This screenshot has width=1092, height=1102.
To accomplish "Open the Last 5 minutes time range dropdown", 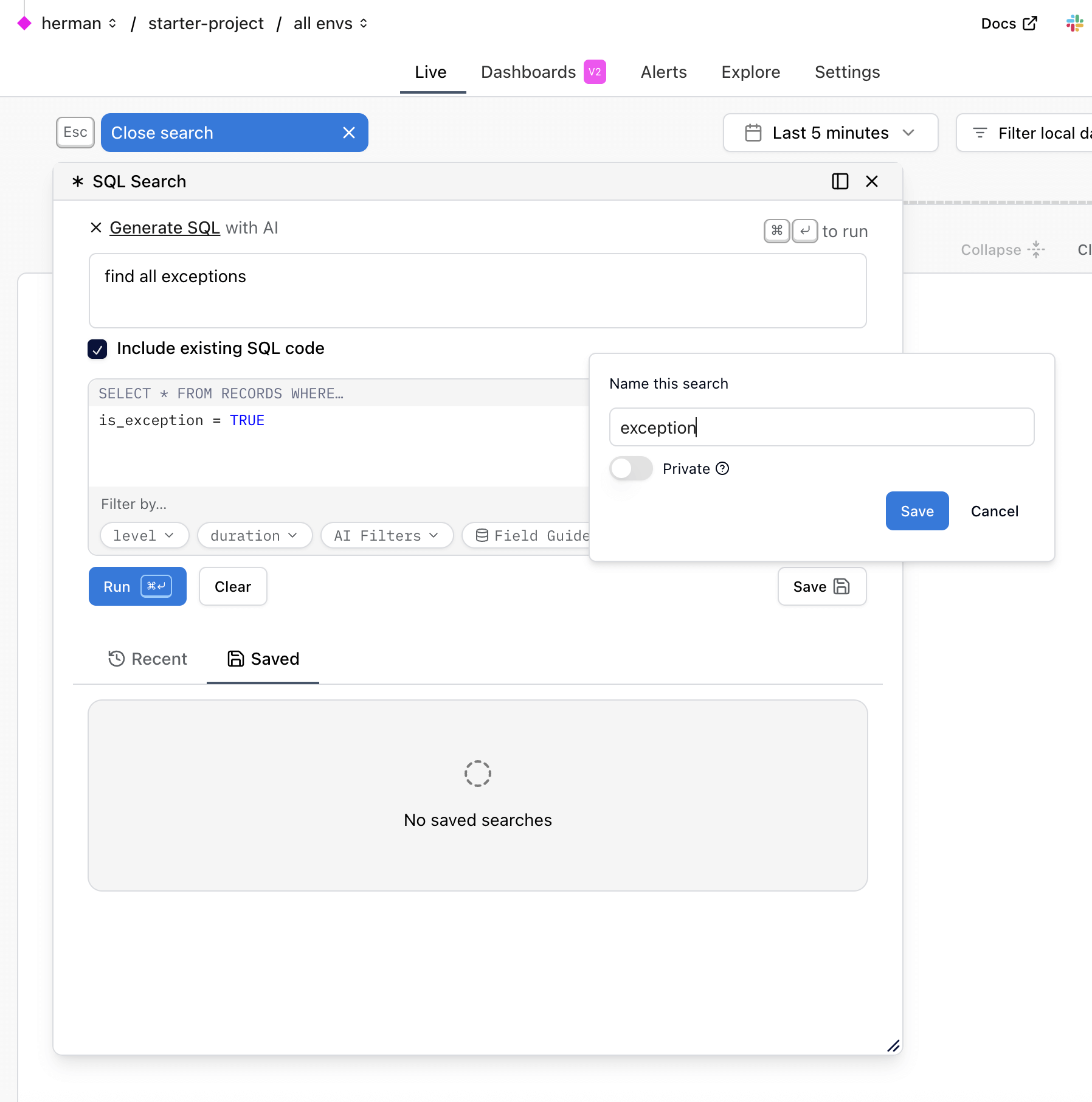I will click(831, 133).
